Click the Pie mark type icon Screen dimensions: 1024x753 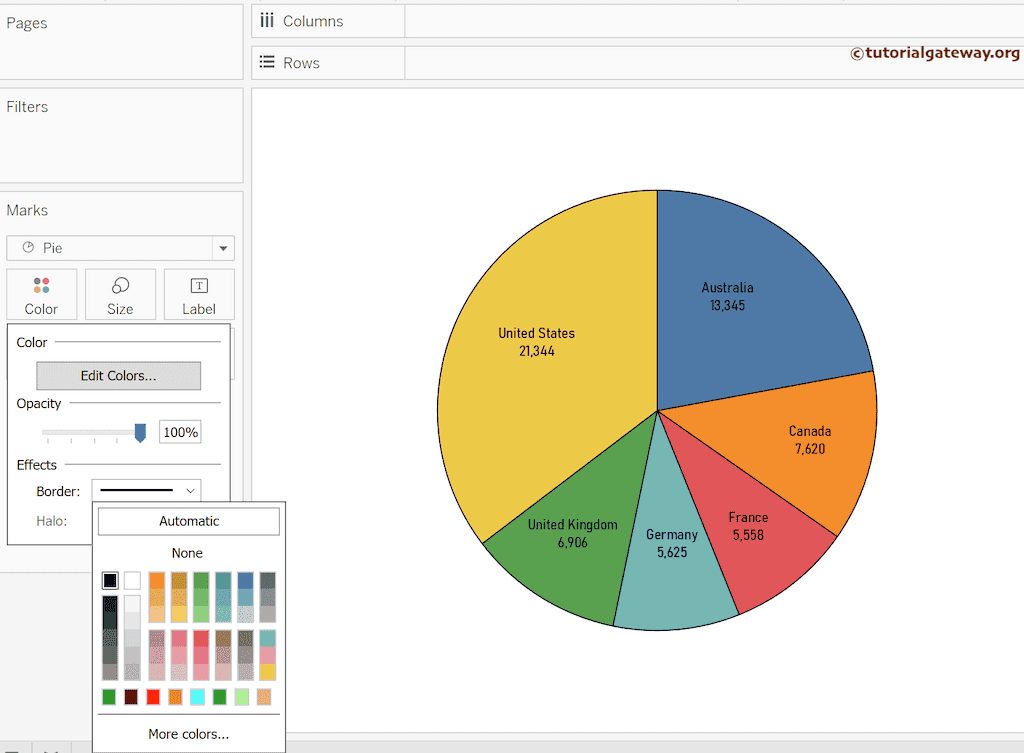[28, 248]
